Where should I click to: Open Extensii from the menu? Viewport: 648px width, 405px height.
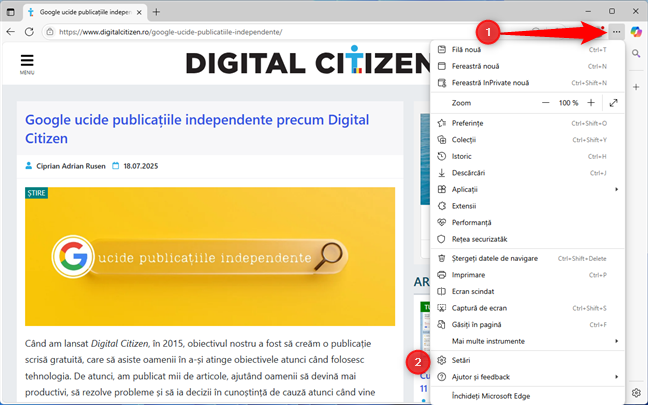(527, 206)
